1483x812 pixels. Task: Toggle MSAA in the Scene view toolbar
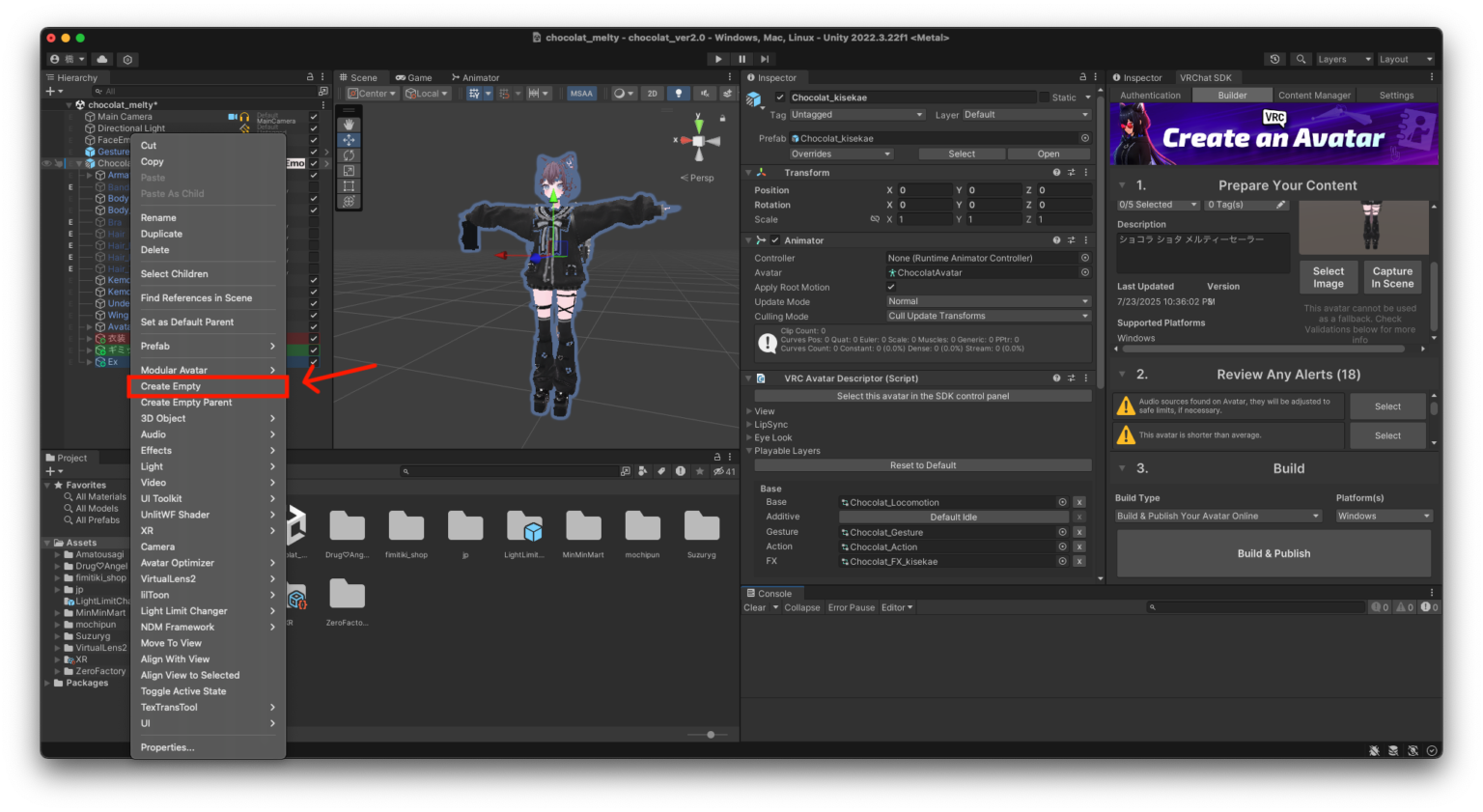pyautogui.click(x=581, y=94)
